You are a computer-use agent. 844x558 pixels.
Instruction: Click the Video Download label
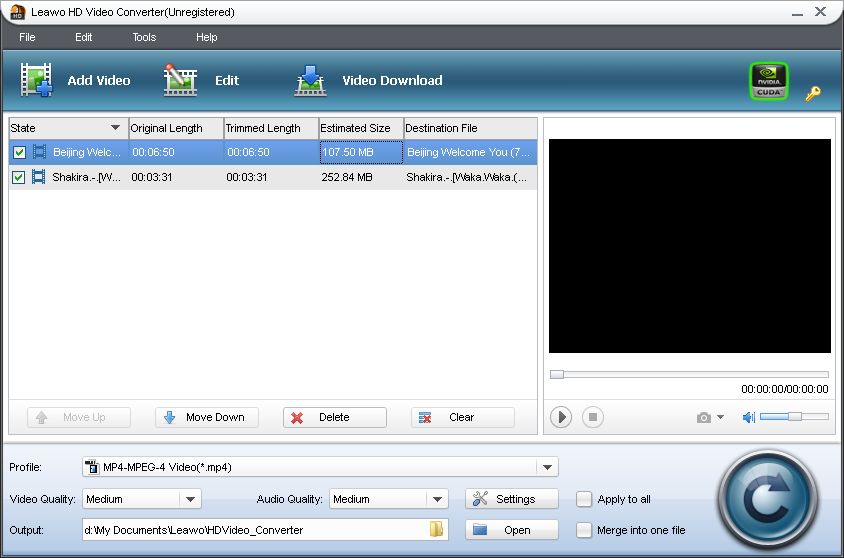point(392,81)
